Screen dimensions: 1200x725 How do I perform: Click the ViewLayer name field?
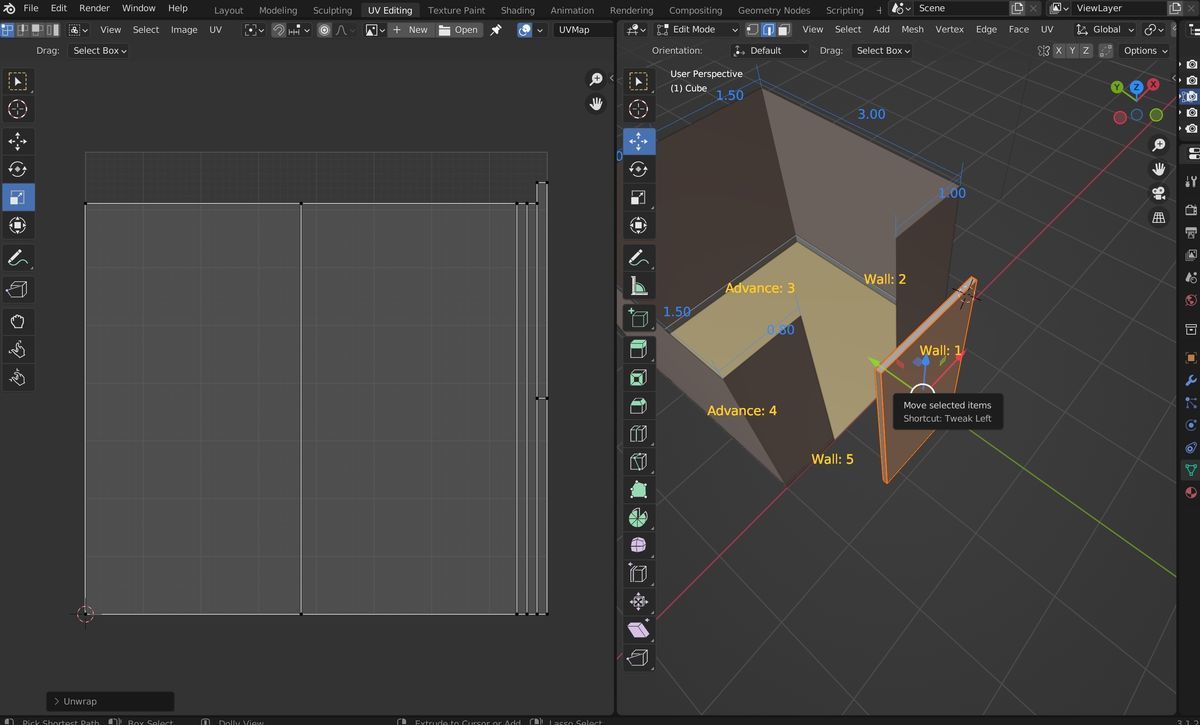pyautogui.click(x=1120, y=8)
